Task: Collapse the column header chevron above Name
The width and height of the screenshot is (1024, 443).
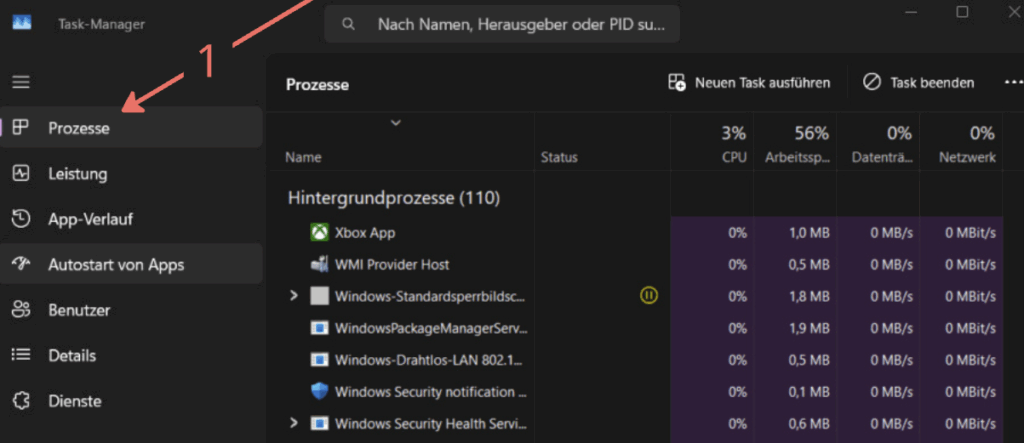Action: [395, 122]
